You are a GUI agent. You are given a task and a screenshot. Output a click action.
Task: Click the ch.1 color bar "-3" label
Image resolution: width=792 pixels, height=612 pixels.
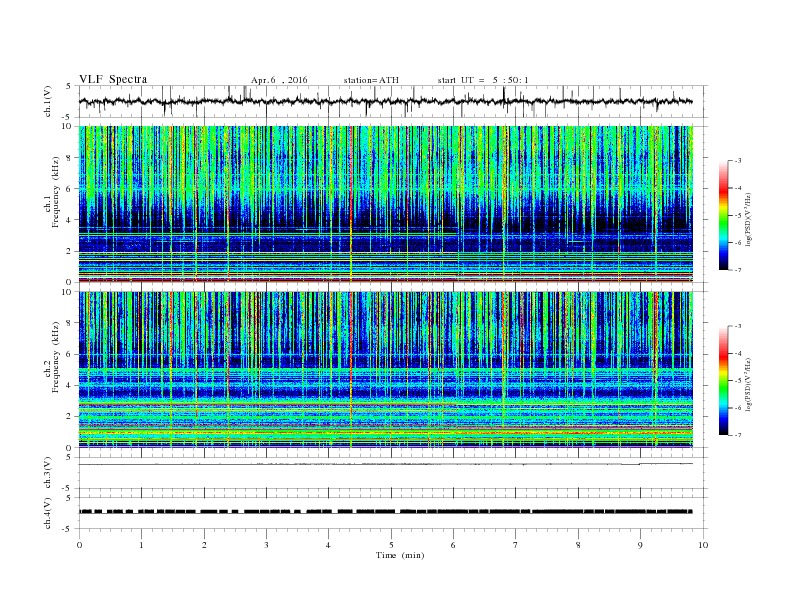pos(738,161)
